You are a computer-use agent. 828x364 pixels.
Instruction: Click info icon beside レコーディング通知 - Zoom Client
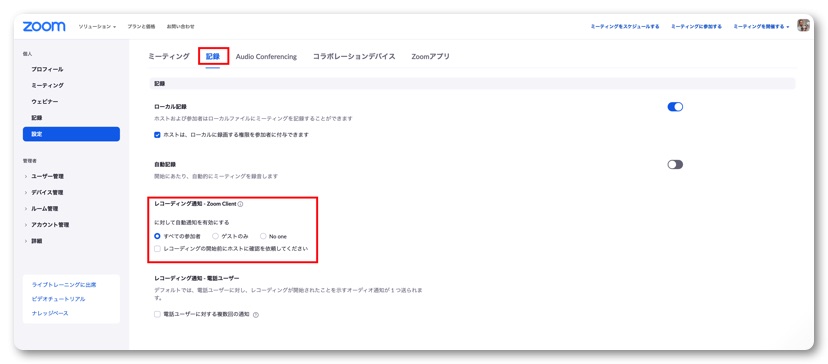[x=240, y=204]
